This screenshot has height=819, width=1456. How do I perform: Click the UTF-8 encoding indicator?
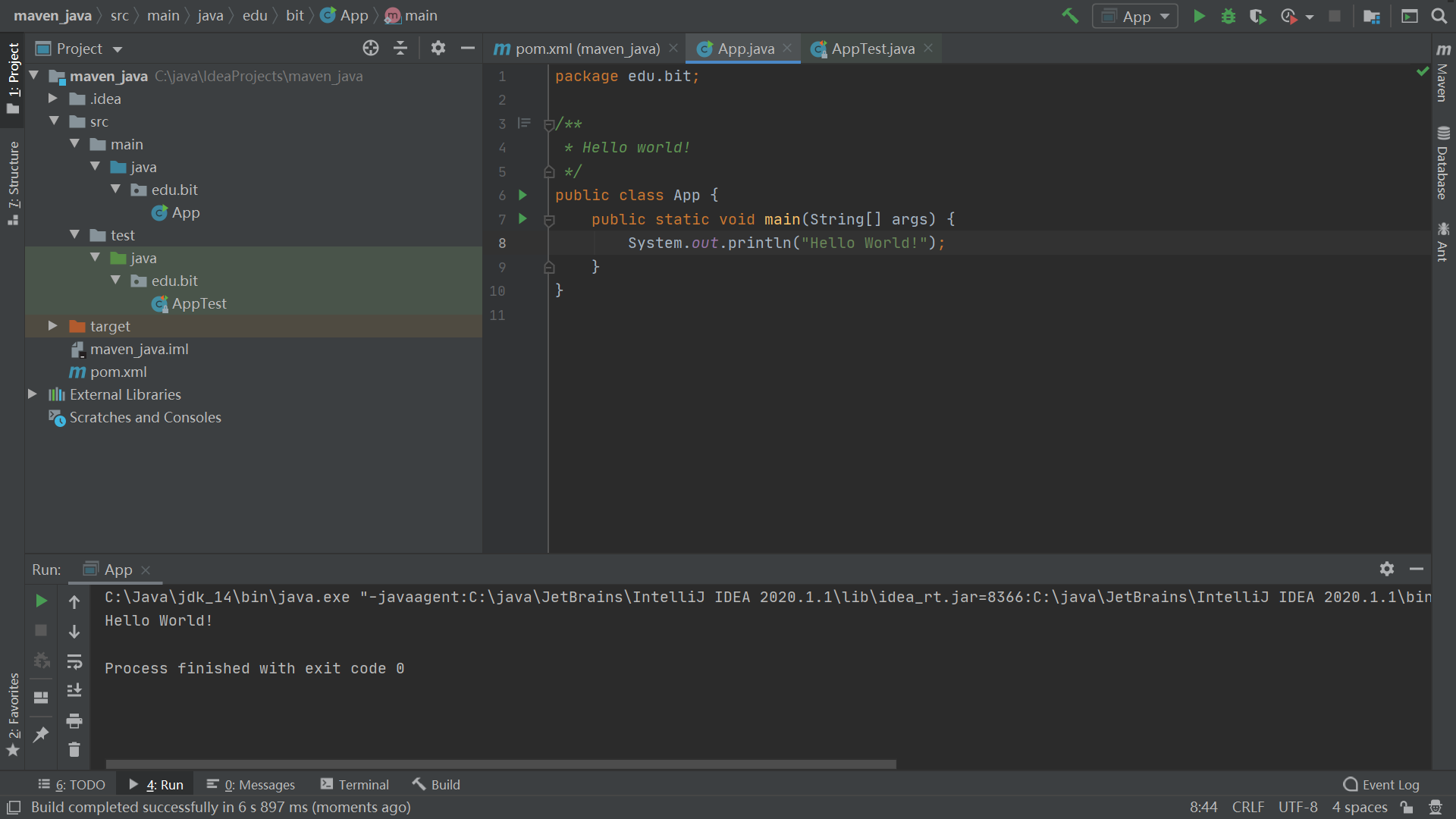[x=1298, y=807]
